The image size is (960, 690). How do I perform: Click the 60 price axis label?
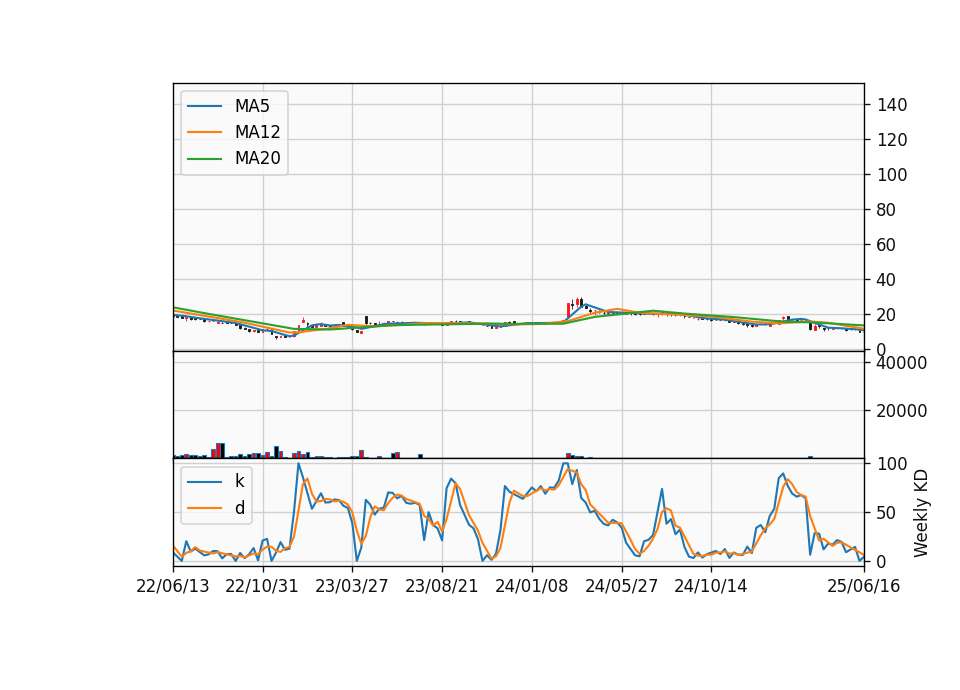[x=887, y=245]
